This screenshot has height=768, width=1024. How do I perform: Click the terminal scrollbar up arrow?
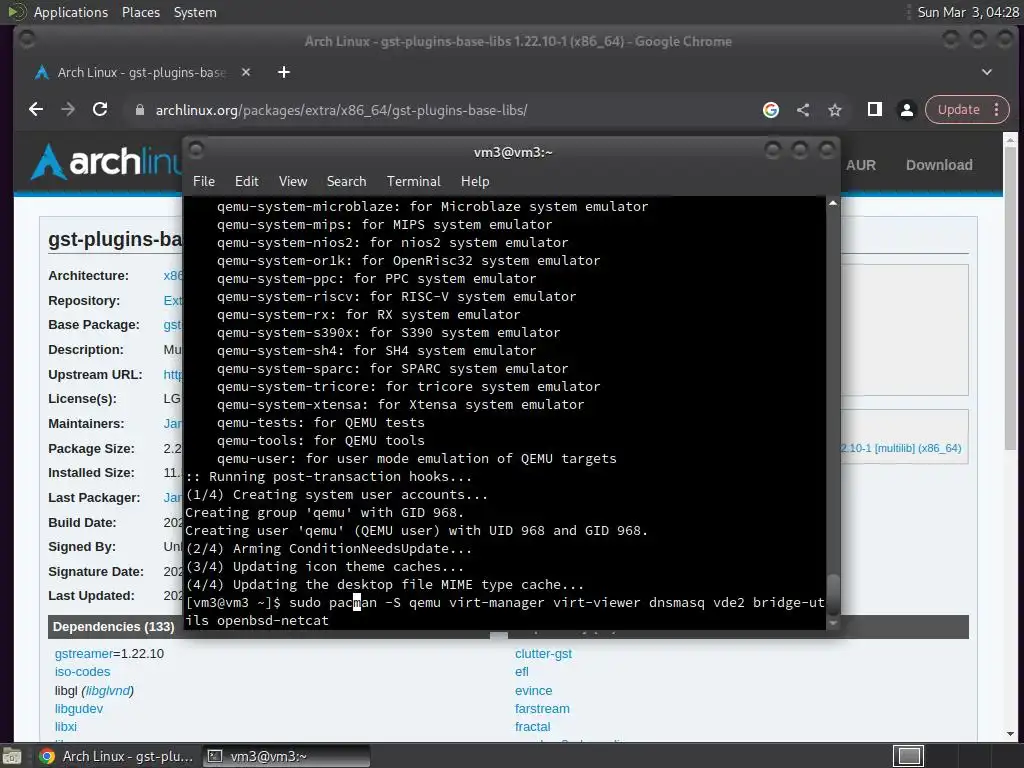tap(833, 204)
